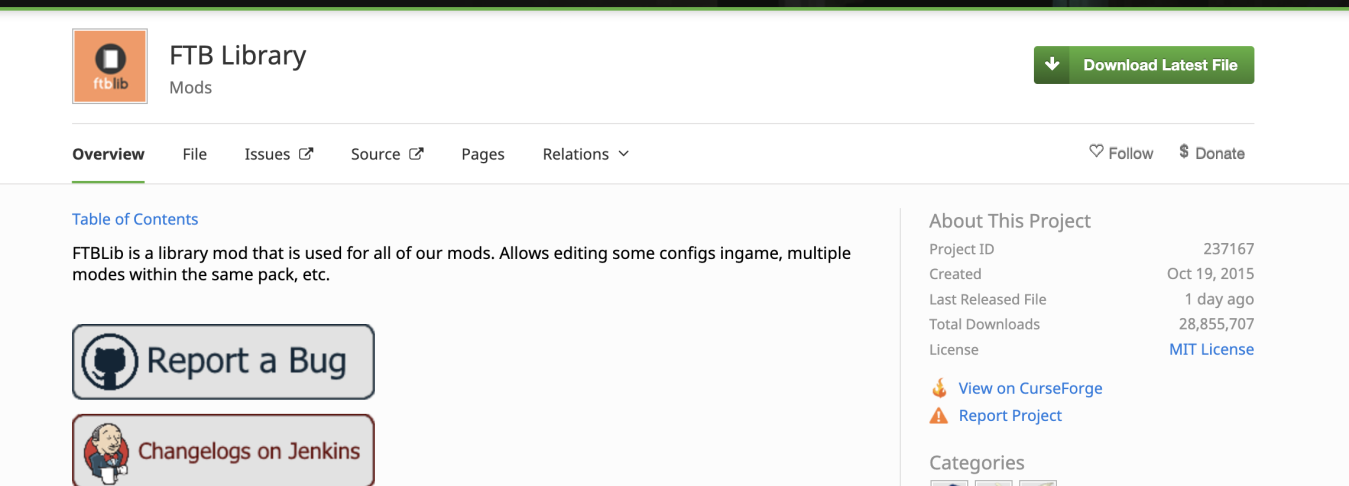Click the About This Project heading

1010,221
